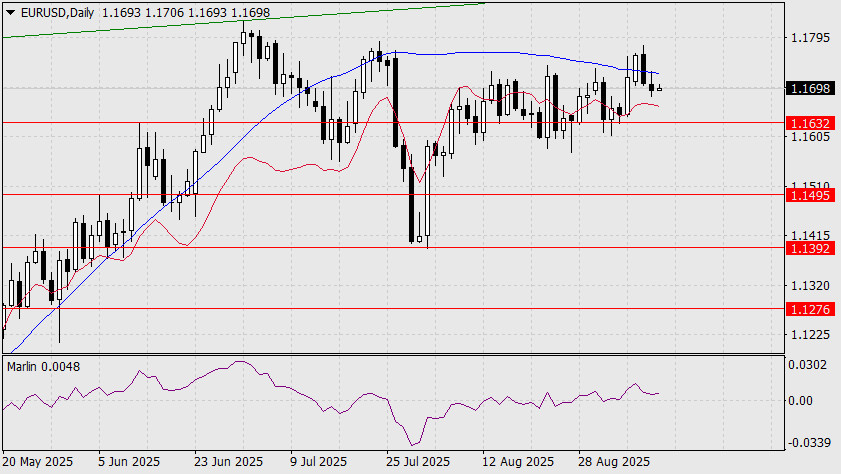Click the 1.1605 price scale value
The height and width of the screenshot is (474, 841).
click(810, 137)
